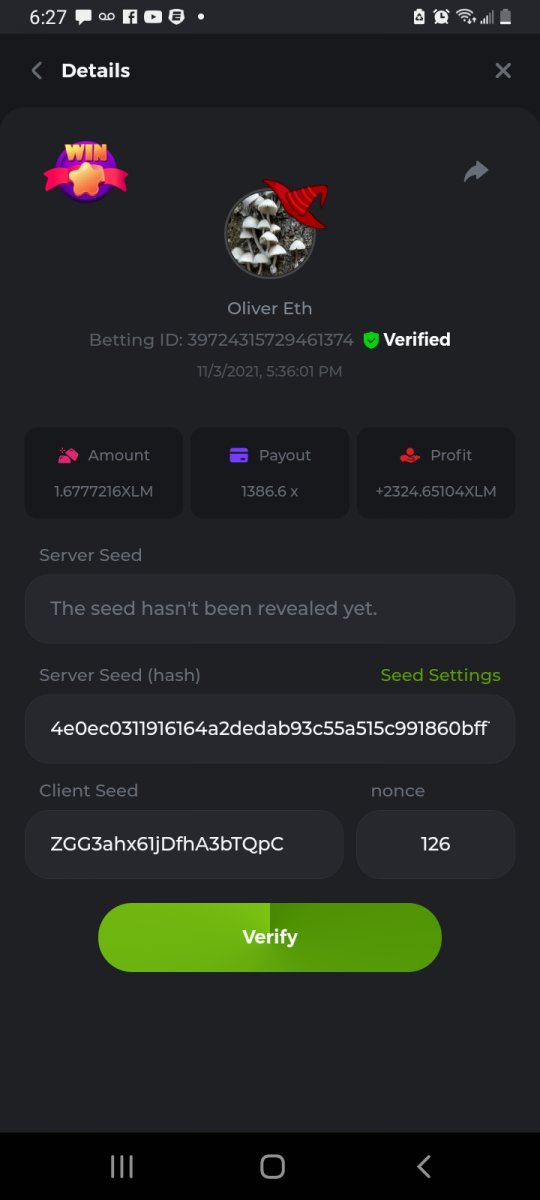
Task: Select the Client Seed field
Action: click(184, 844)
